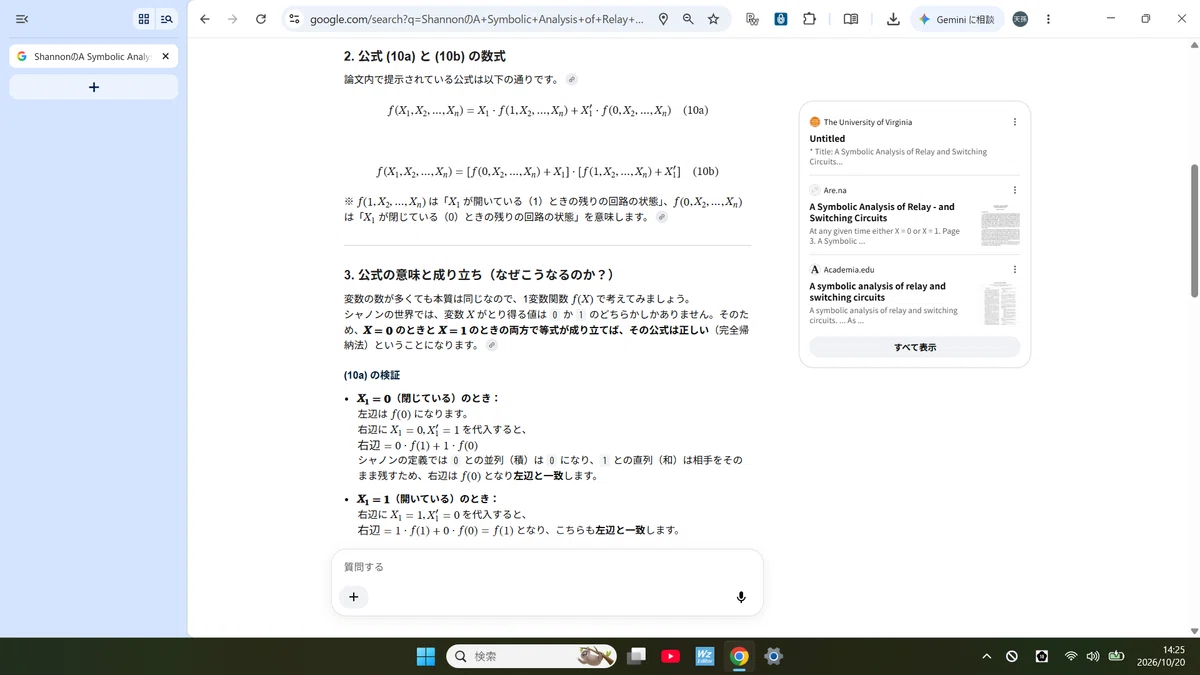Open a new tab with the plus button
This screenshot has width=1200, height=675.
click(93, 88)
